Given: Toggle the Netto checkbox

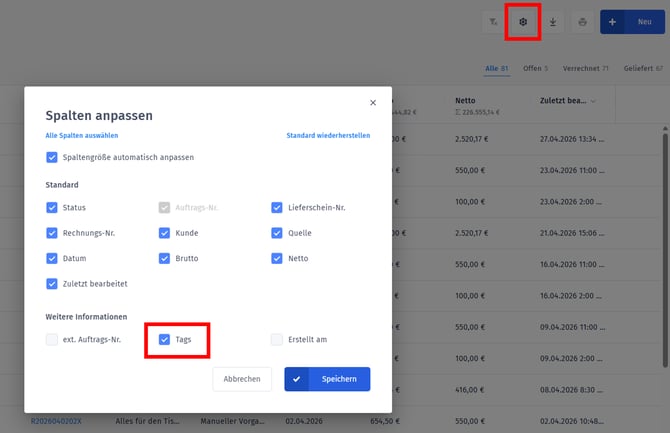Looking at the screenshot, I should (x=277, y=258).
